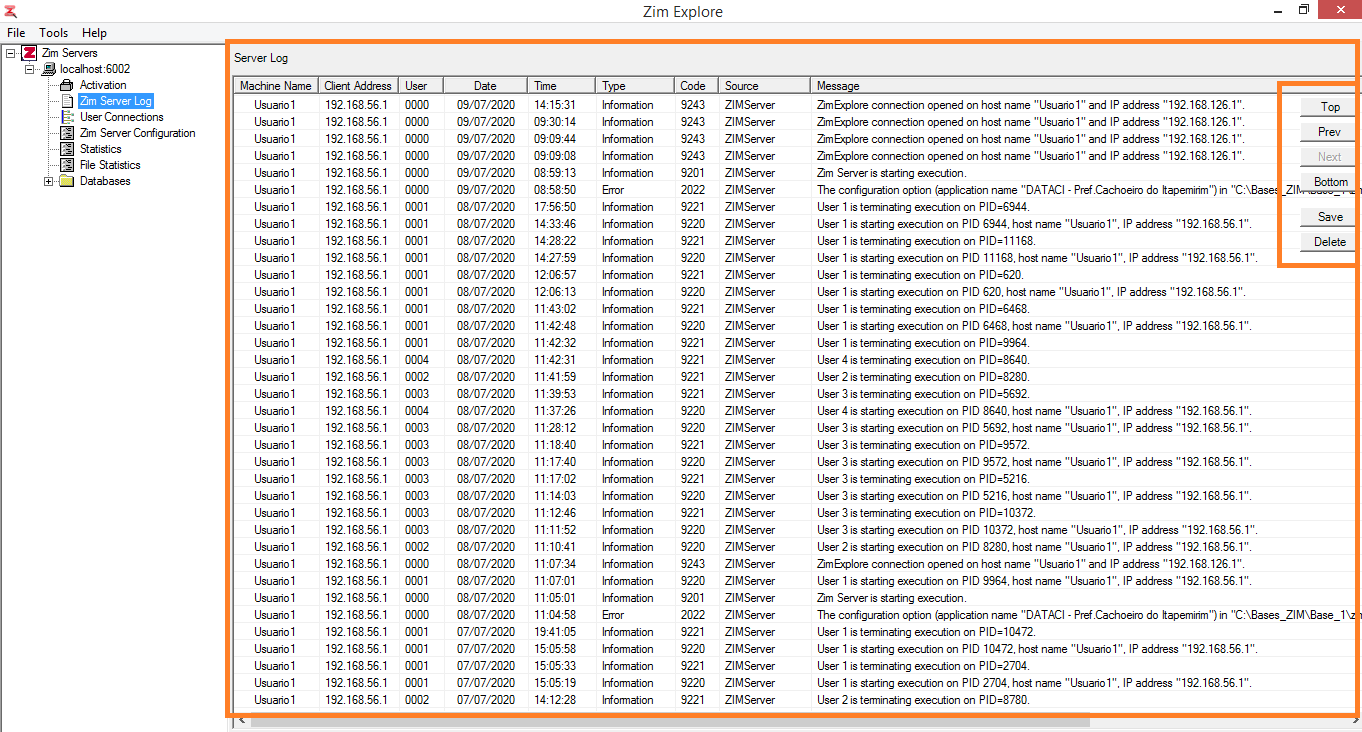The image size is (1362, 732).
Task: Click the Type column header
Action: (x=634, y=86)
